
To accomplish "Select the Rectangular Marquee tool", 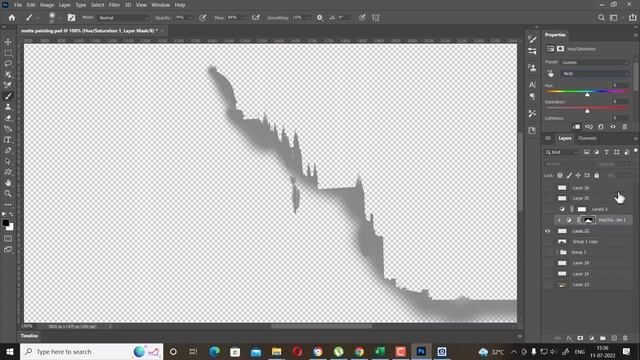I will point(8,53).
